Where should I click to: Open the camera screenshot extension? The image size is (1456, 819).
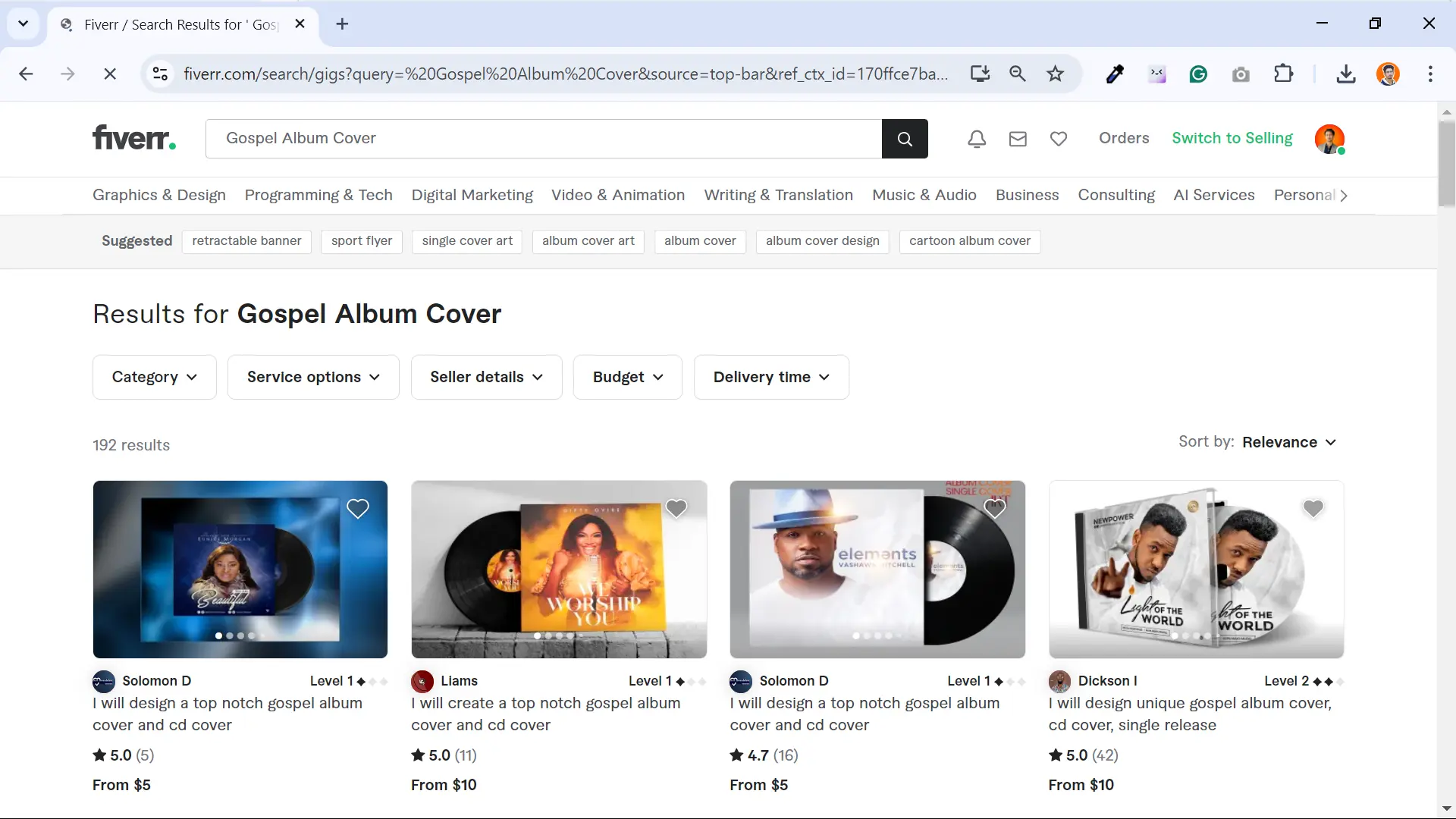click(1241, 74)
